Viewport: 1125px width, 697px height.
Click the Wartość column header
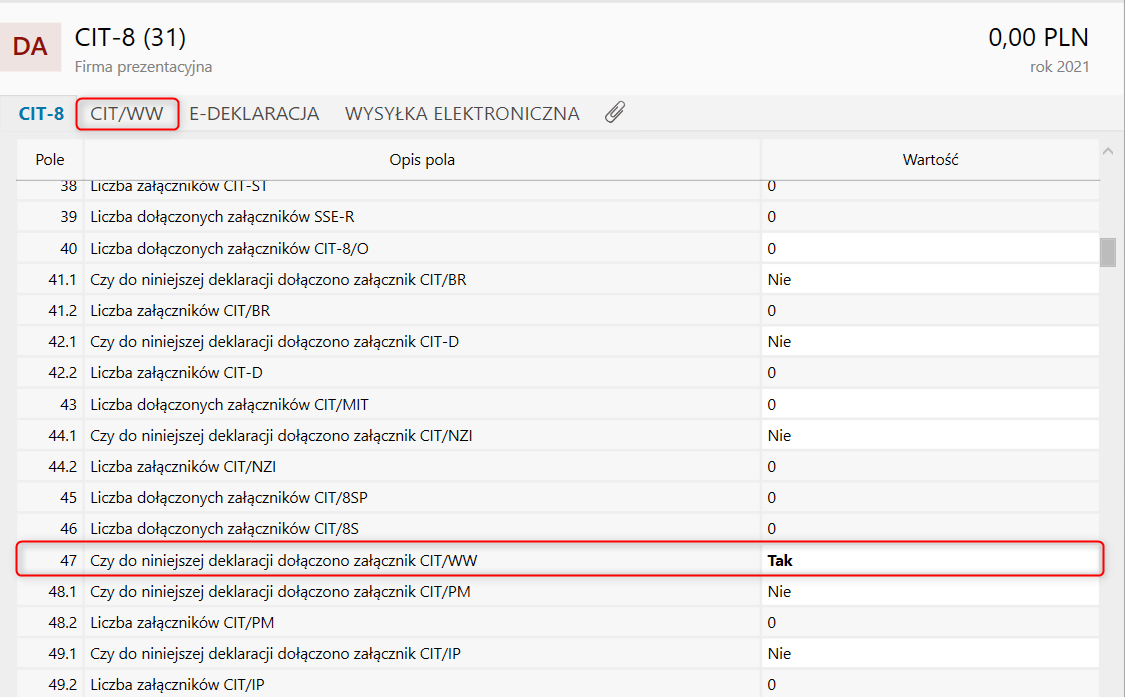click(930, 160)
